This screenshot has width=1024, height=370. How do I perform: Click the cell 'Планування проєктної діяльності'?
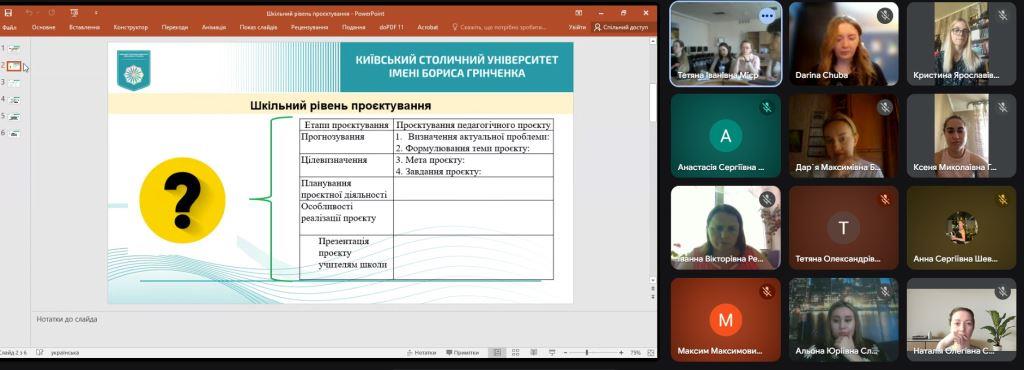point(346,189)
